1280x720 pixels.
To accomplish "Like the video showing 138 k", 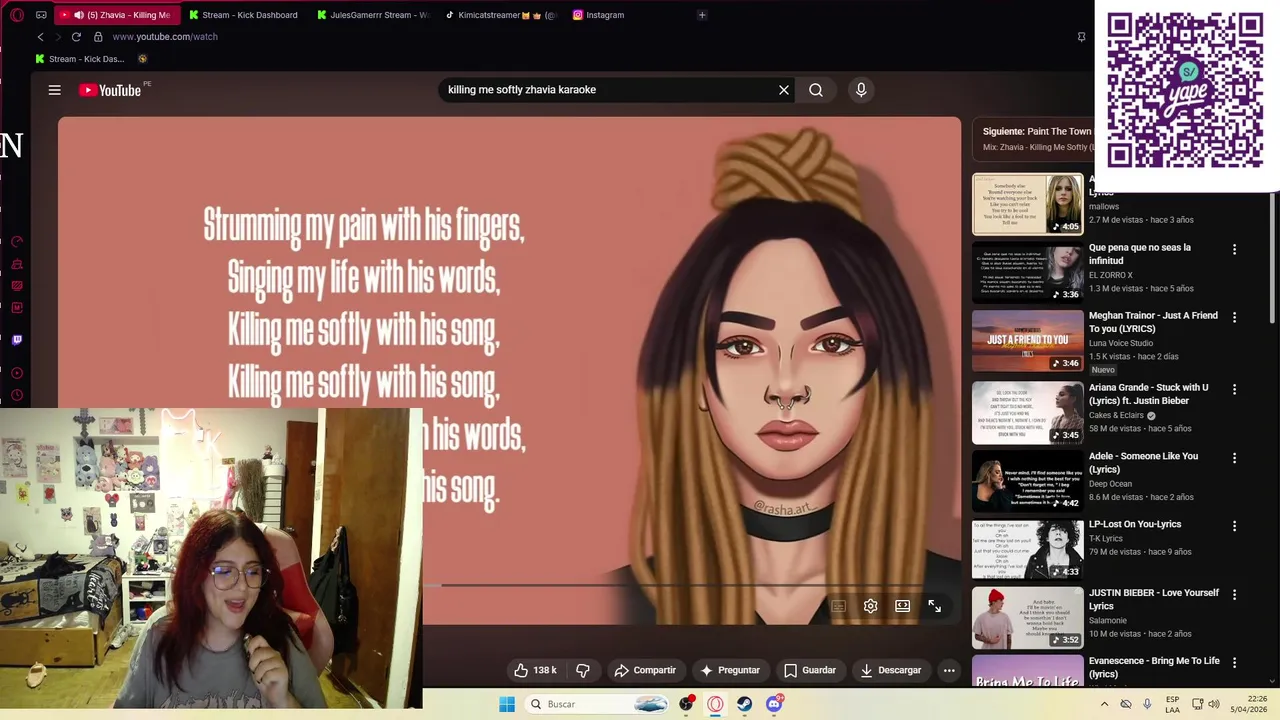I will point(535,670).
